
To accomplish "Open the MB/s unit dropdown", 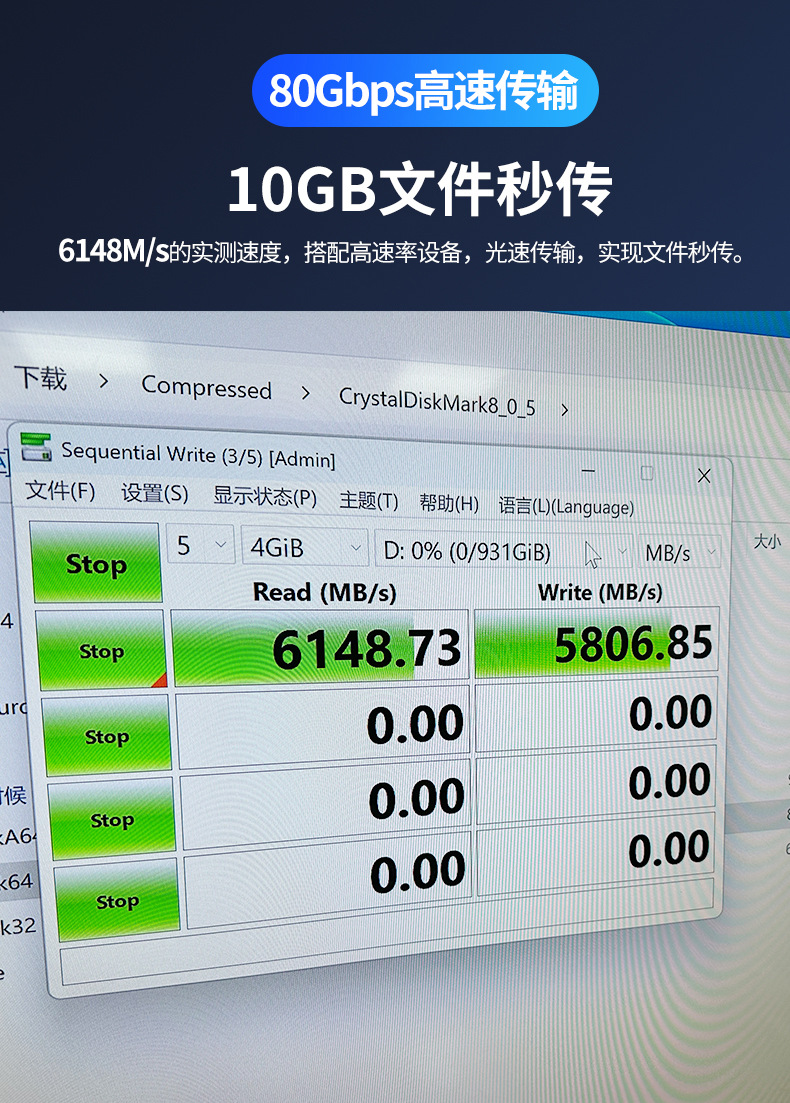I will click(x=680, y=553).
